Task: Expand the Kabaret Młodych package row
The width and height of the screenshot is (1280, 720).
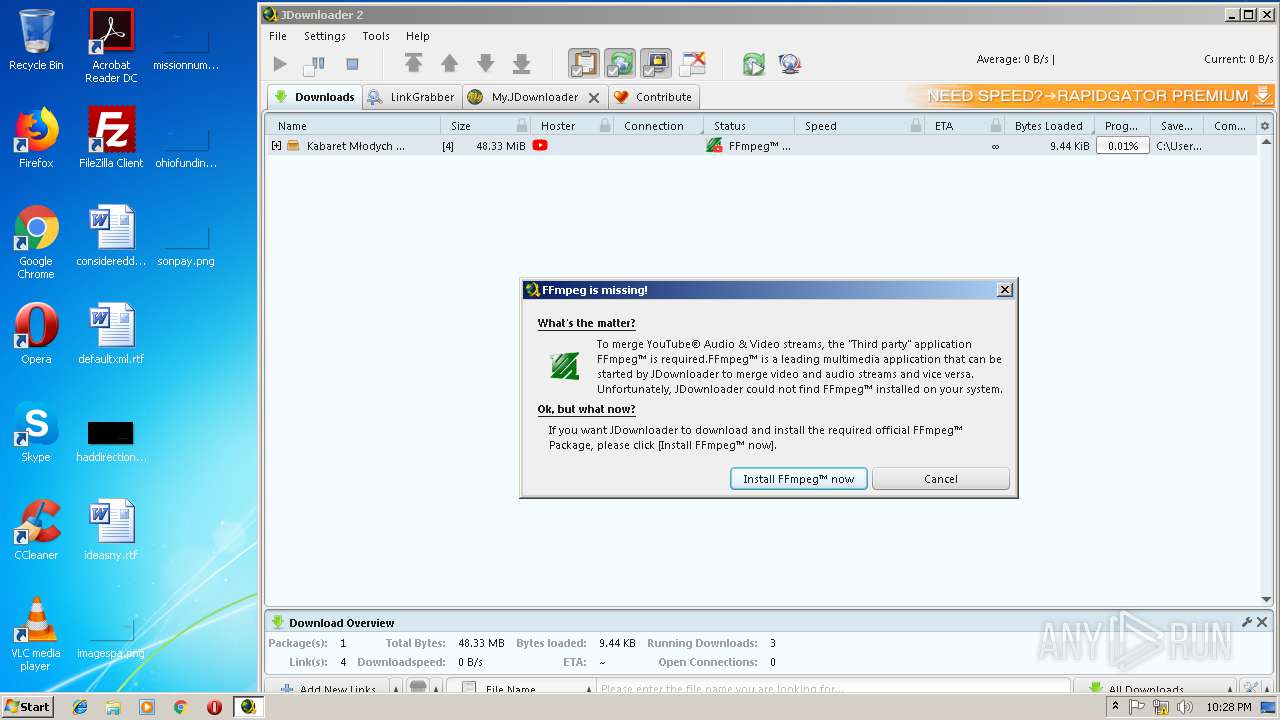Action: point(277,146)
